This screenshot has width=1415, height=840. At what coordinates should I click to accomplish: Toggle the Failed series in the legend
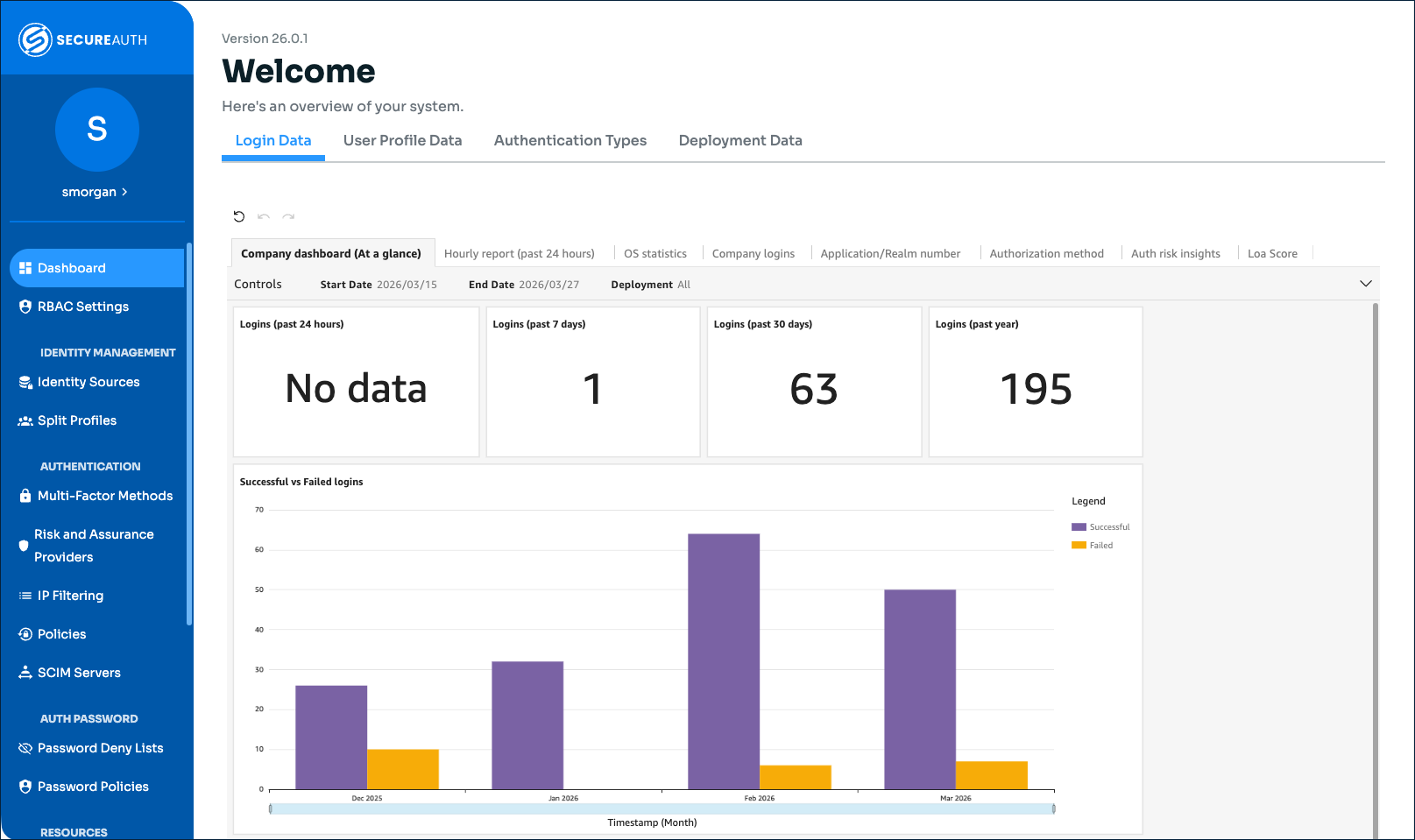[1093, 545]
